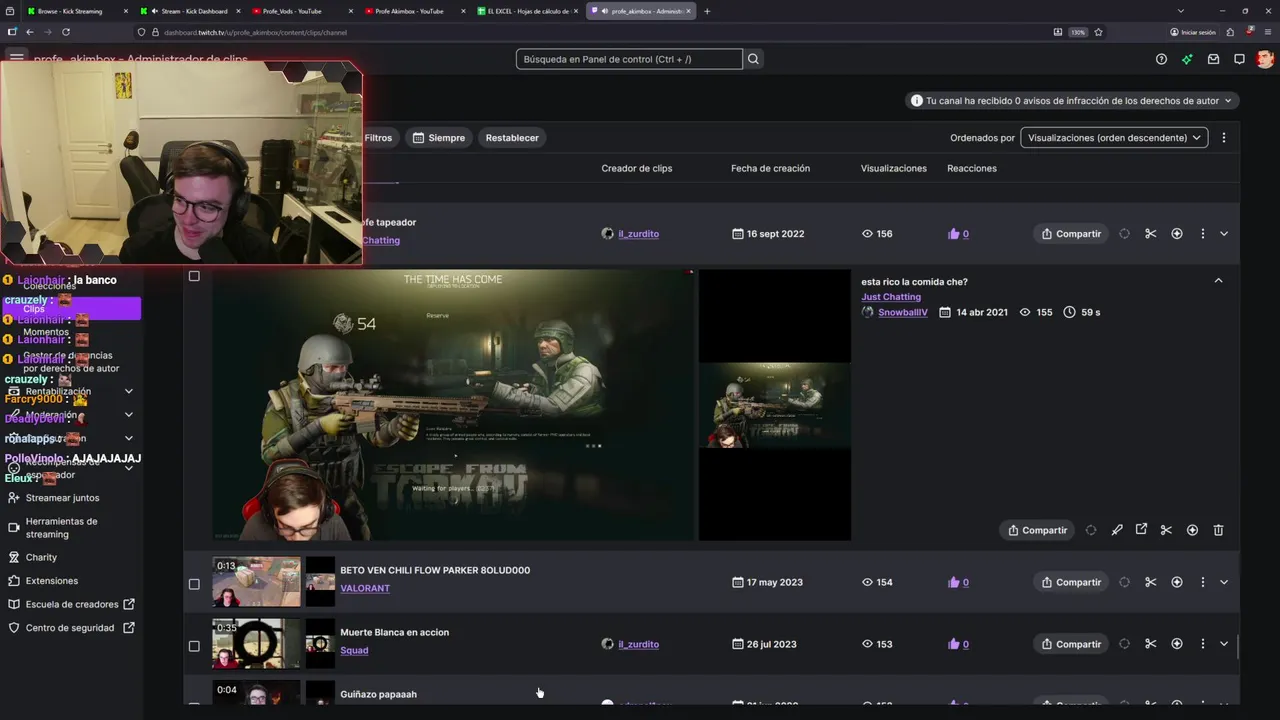Bookmark this page with the star icon
1280x720 pixels.
1098,32
